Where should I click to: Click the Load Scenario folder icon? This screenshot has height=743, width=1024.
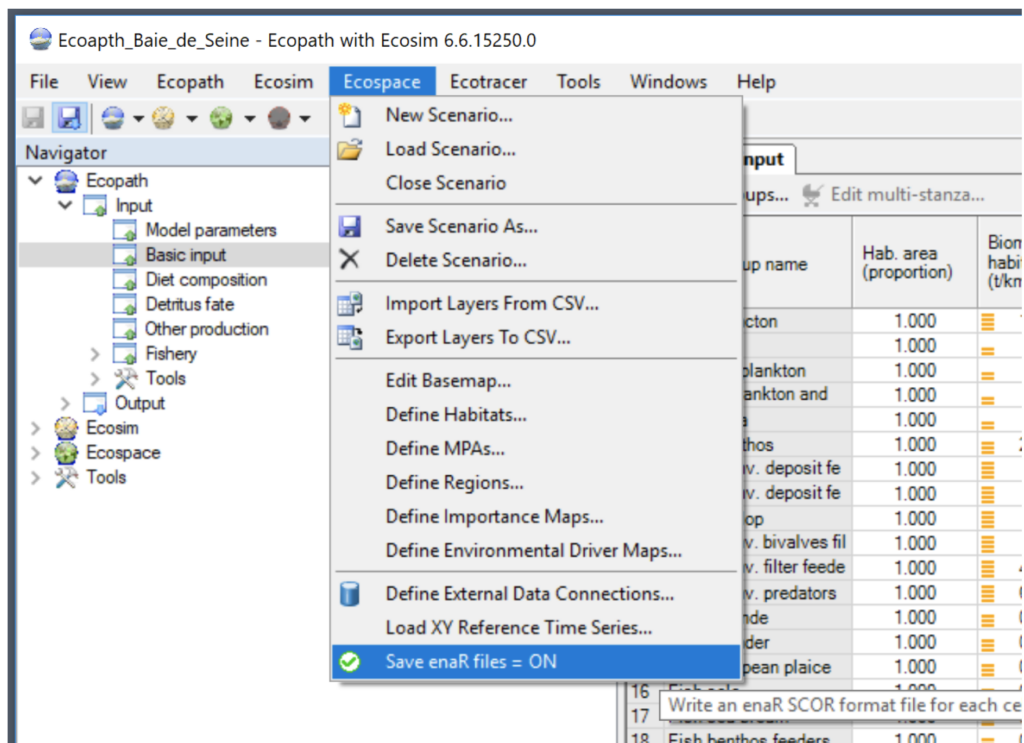[349, 150]
